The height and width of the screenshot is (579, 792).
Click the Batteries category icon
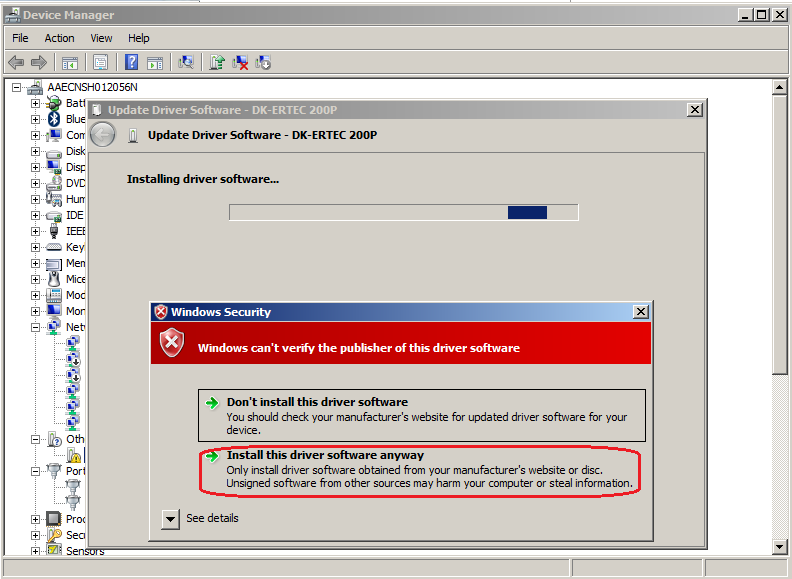pos(54,103)
